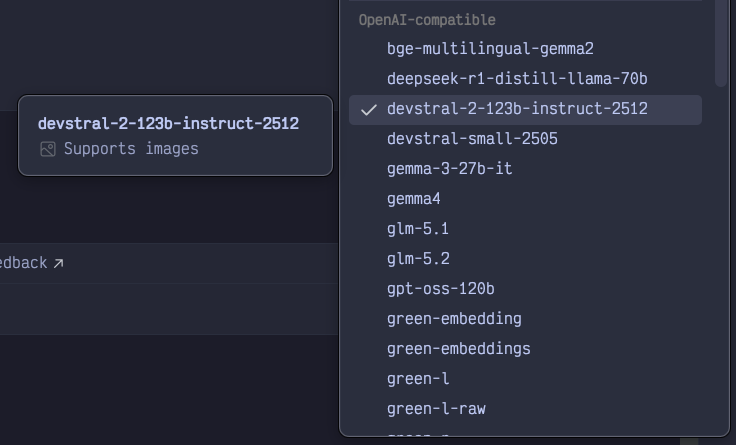Screen dimensions: 736x445
Task: Click the OpenAI-compatible section header
Action: 427,20
